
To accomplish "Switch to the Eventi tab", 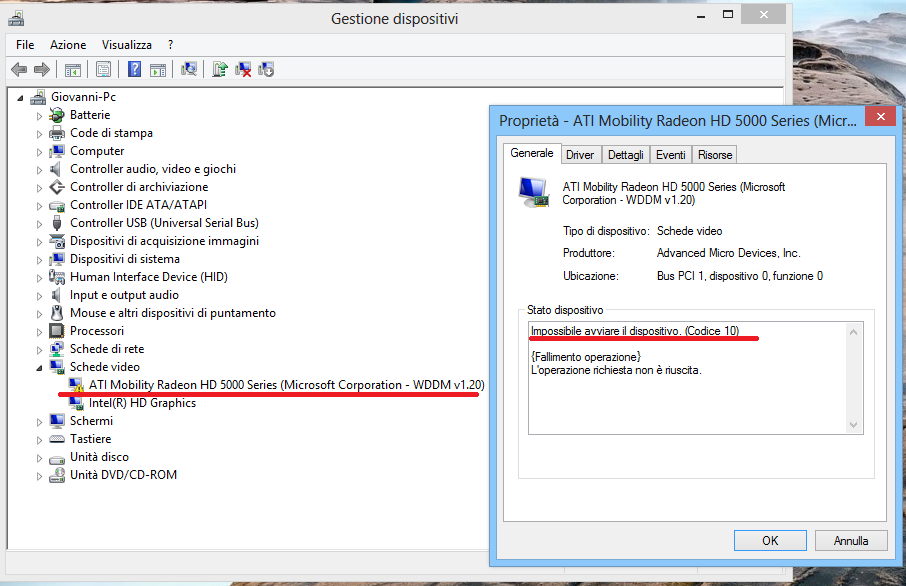I will [x=671, y=155].
